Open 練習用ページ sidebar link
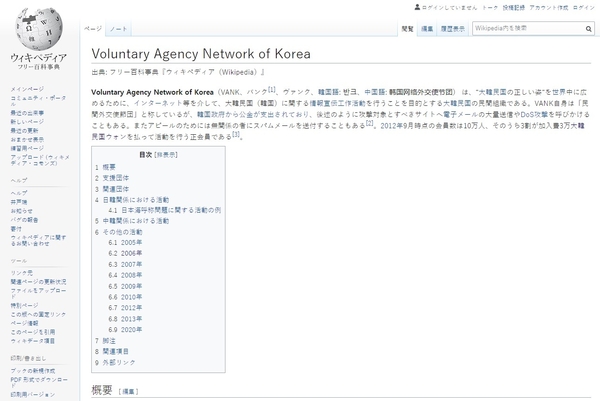 pos(27,148)
